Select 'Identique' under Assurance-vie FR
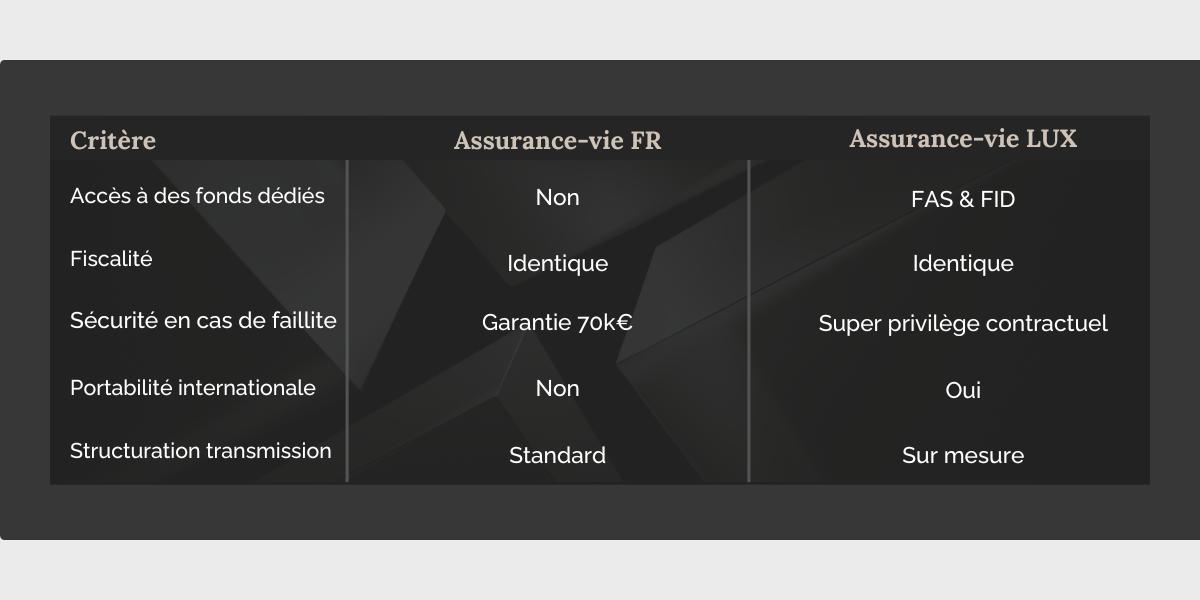This screenshot has height=600, width=1200. [x=558, y=264]
